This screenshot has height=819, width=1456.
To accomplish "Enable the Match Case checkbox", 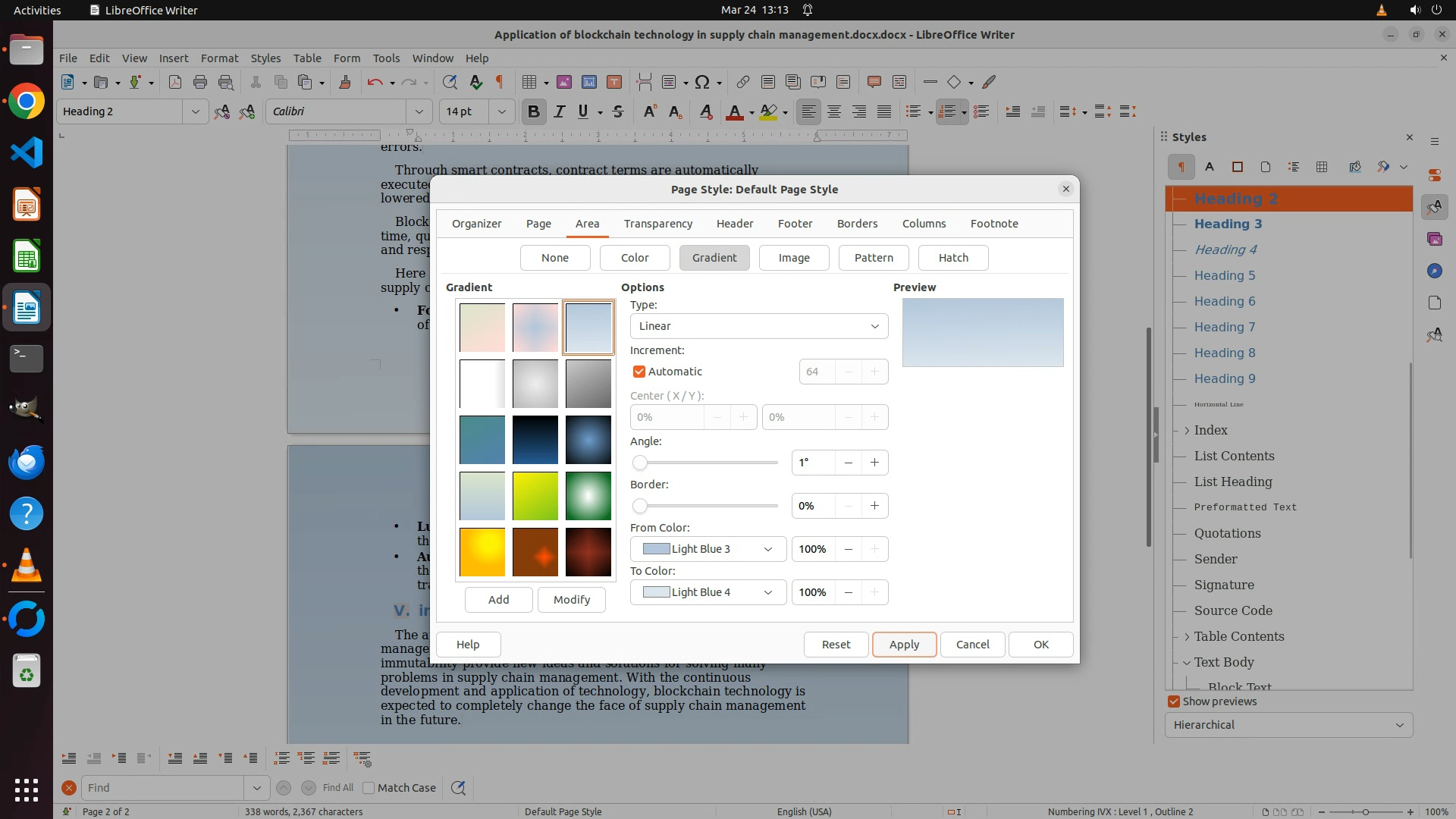I will 369,788.
